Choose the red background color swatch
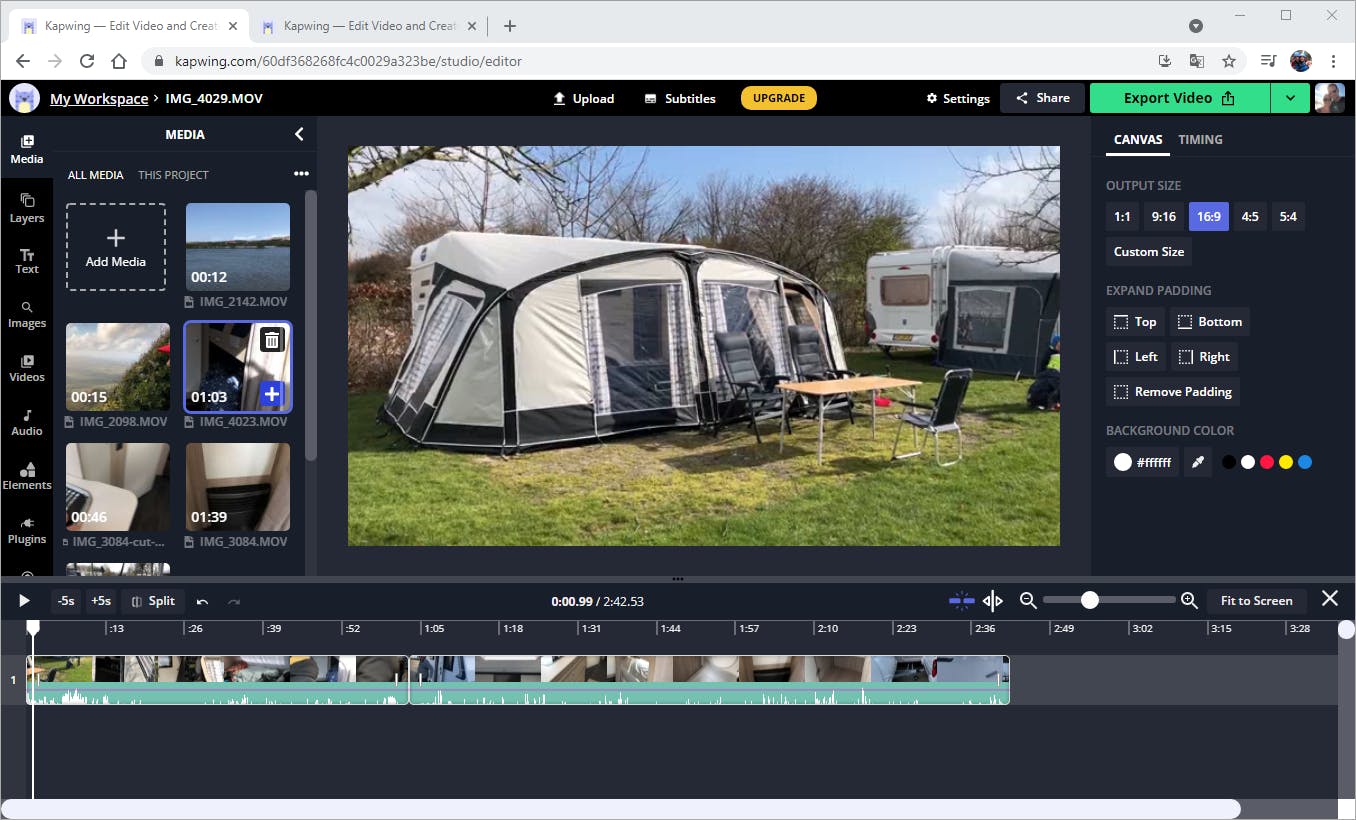The width and height of the screenshot is (1356, 820). coord(1267,462)
